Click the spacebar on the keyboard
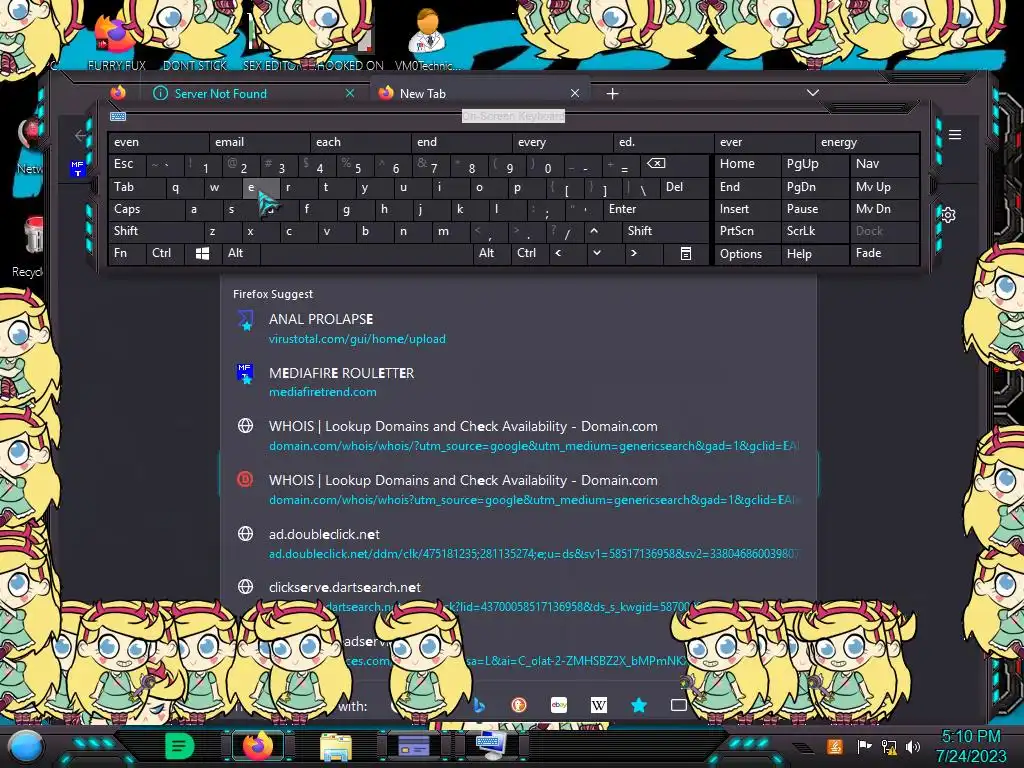Image resolution: width=1024 pixels, height=768 pixels. (366, 253)
